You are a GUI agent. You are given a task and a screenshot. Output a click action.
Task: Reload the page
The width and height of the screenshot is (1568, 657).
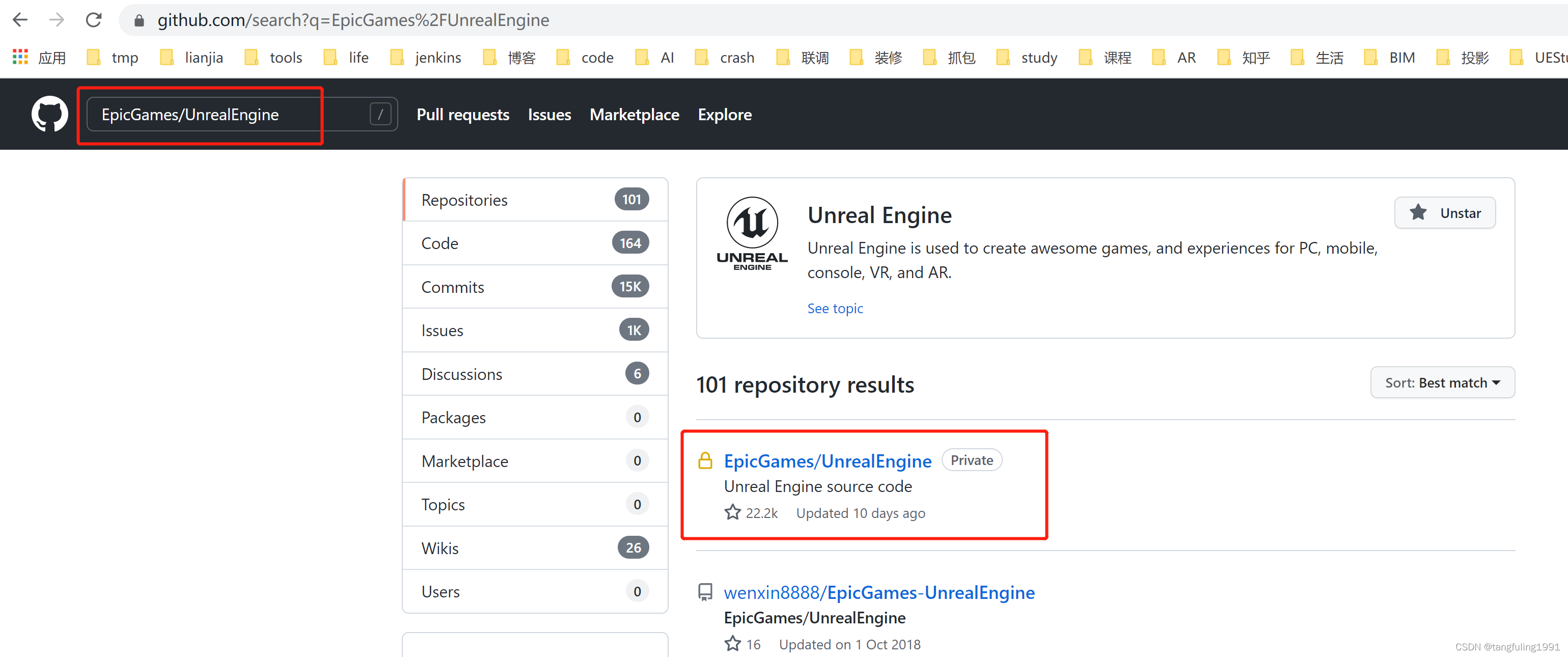pos(94,20)
